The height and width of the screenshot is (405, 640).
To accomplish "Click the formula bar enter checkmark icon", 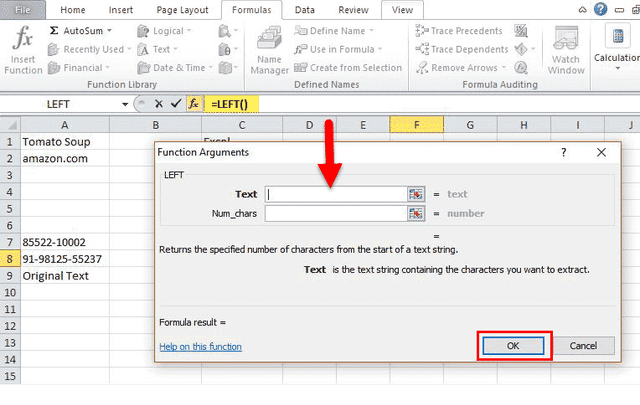I will (176, 104).
